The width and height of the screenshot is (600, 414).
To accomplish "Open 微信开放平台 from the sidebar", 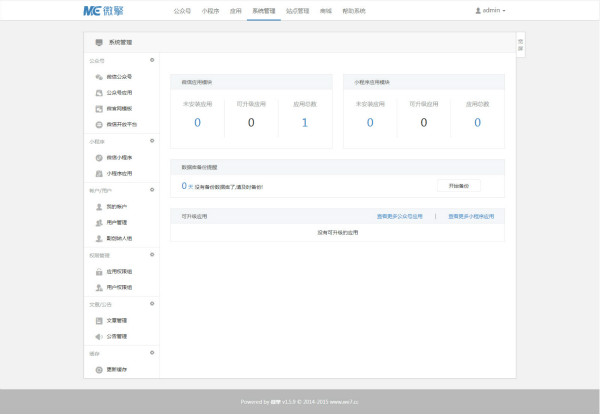I will point(98,124).
